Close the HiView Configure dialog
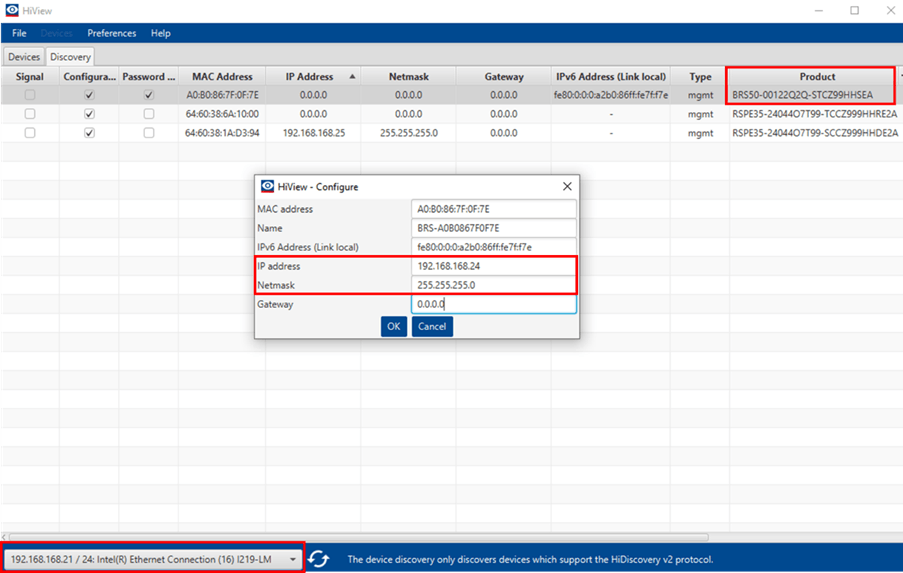Viewport: 903px width, 573px height. (x=567, y=186)
